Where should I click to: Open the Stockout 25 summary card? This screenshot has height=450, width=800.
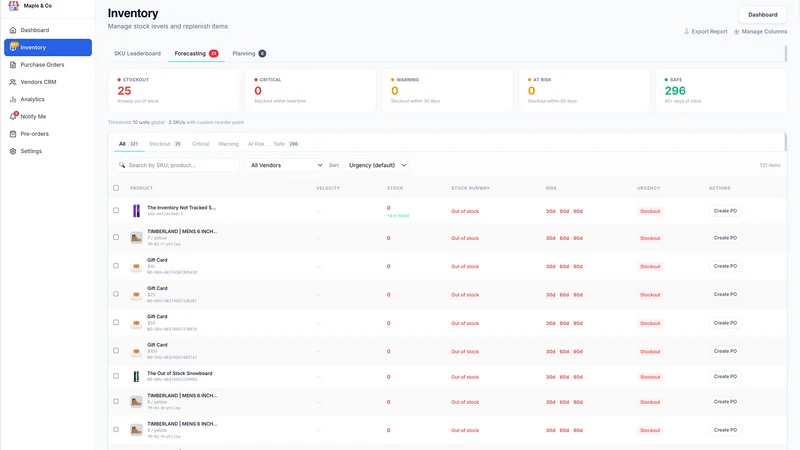[173, 90]
